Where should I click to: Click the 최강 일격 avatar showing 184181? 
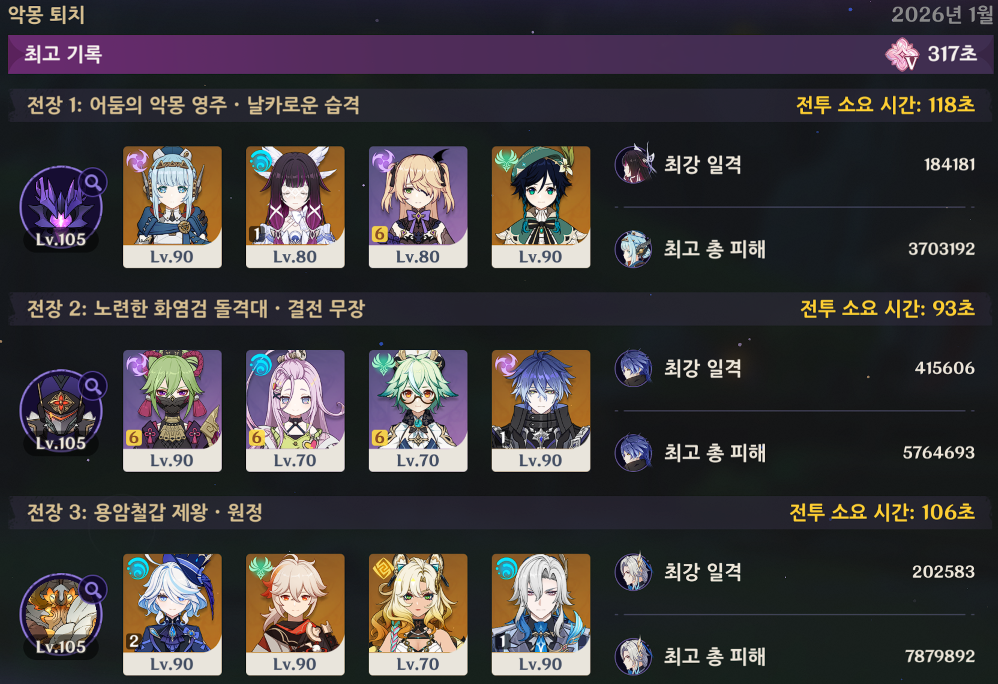coord(634,164)
